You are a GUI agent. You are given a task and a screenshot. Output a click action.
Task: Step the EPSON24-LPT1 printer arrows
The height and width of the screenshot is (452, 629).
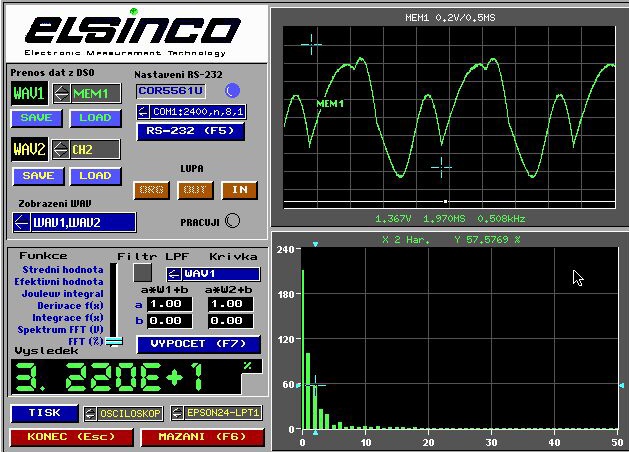[x=177, y=413]
